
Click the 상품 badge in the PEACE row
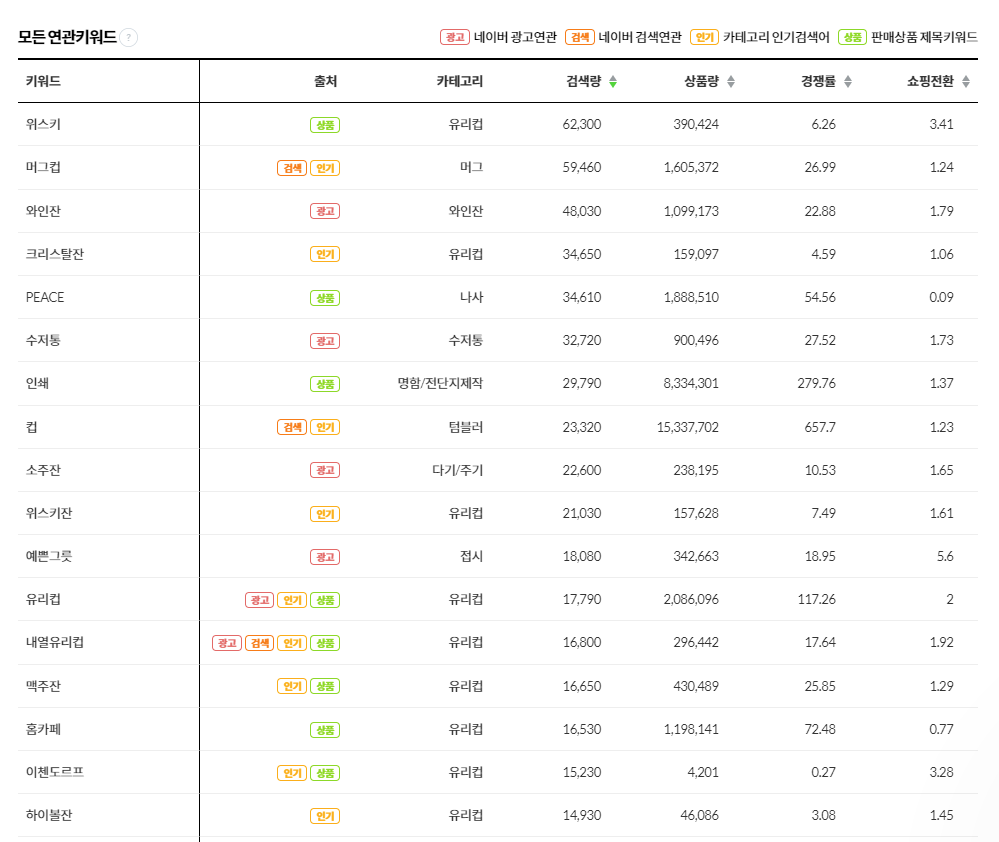pyautogui.click(x=325, y=297)
